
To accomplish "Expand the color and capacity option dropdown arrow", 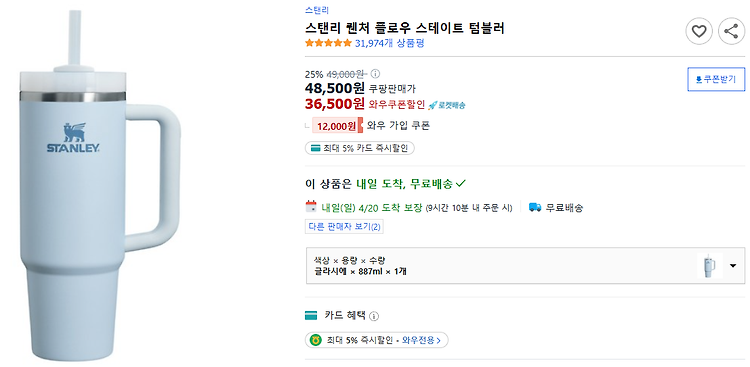I will 733,266.
